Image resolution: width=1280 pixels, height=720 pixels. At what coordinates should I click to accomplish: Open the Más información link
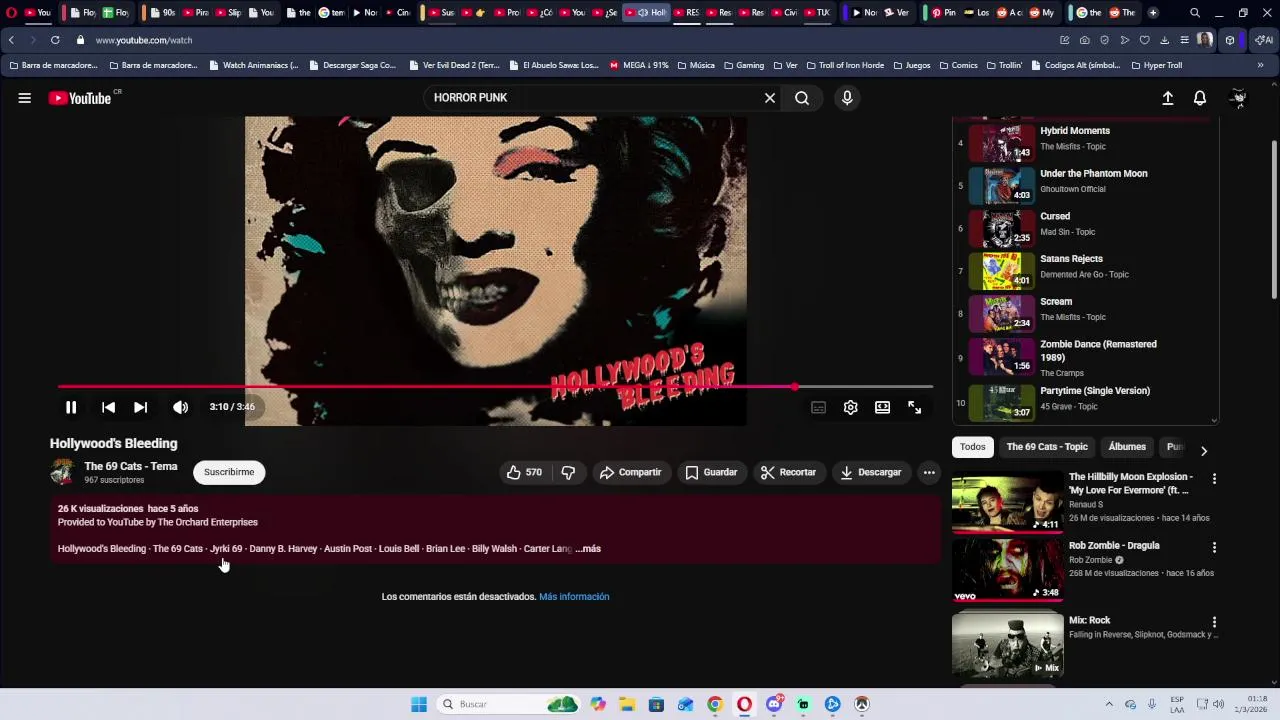pyautogui.click(x=574, y=597)
